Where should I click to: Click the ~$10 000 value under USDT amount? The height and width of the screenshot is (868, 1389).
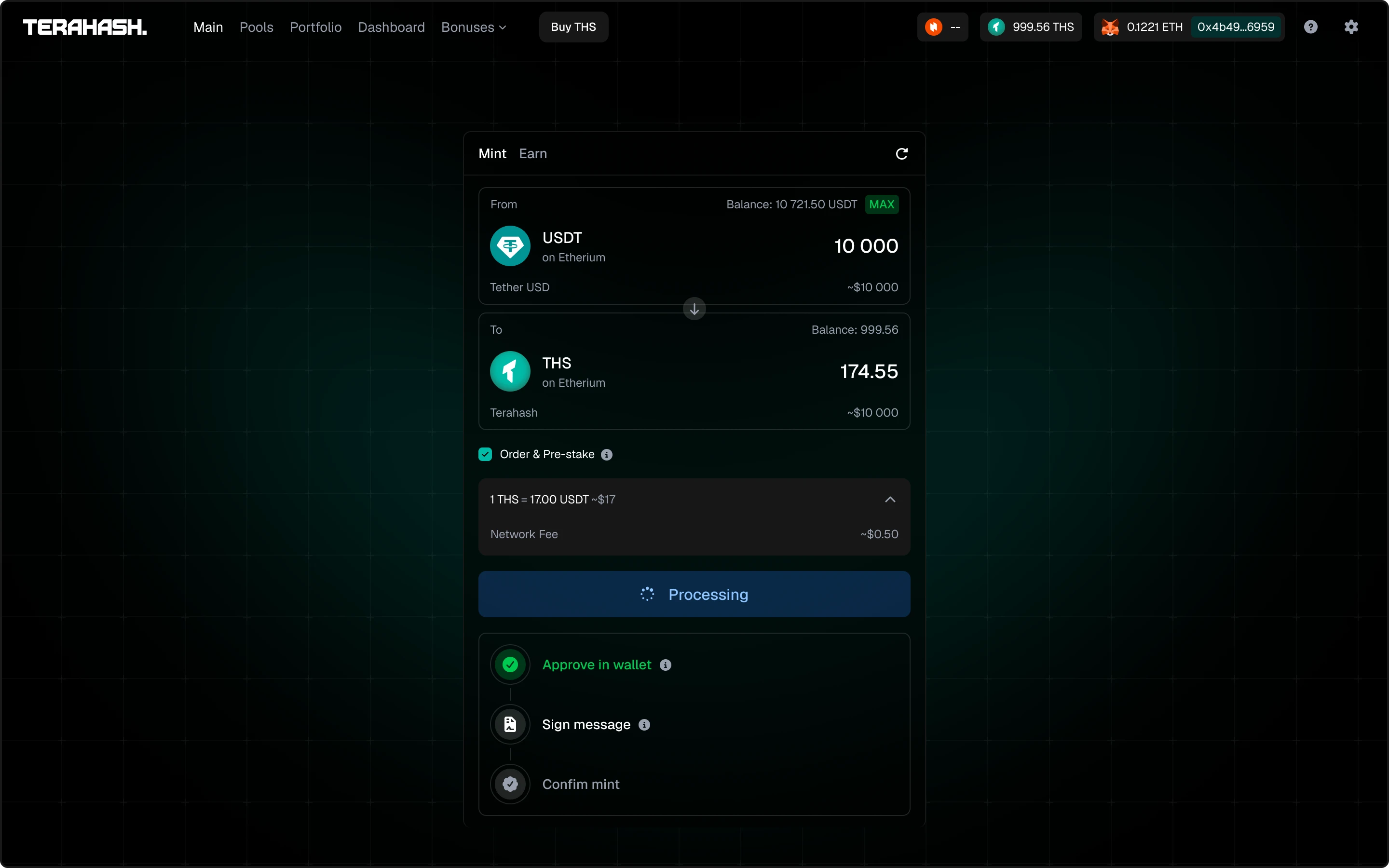point(872,287)
